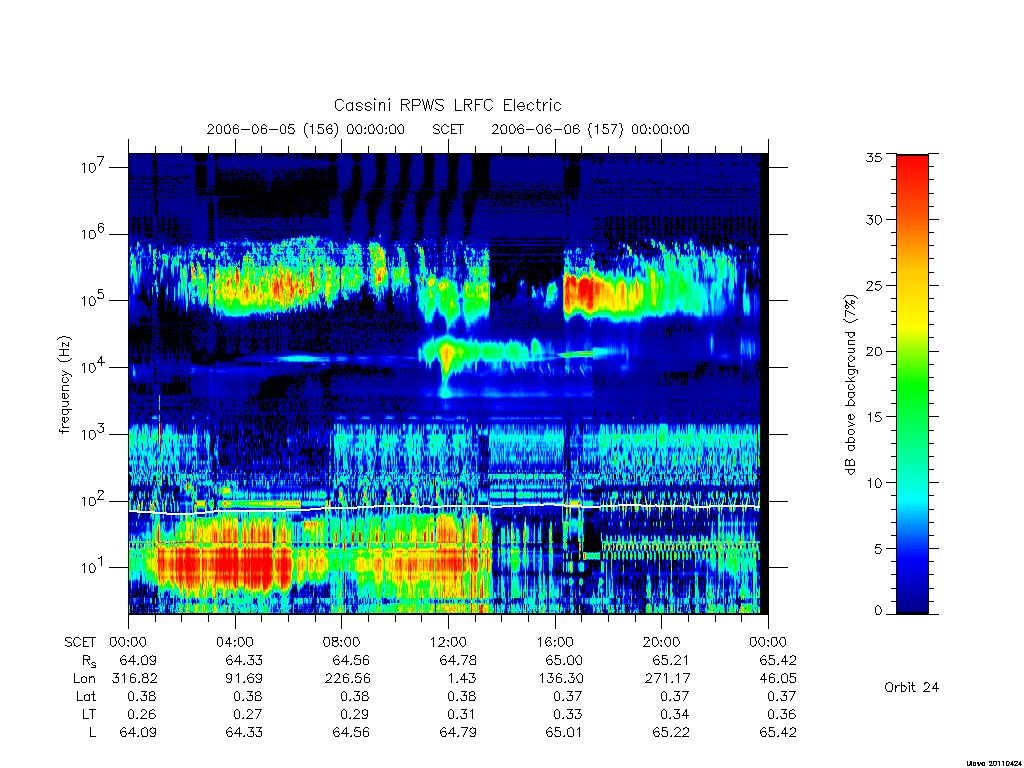Image resolution: width=1024 pixels, height=768 pixels.
Task: Click the plot title 'Cassini RPWS LRFC Electric'
Action: coord(447,105)
